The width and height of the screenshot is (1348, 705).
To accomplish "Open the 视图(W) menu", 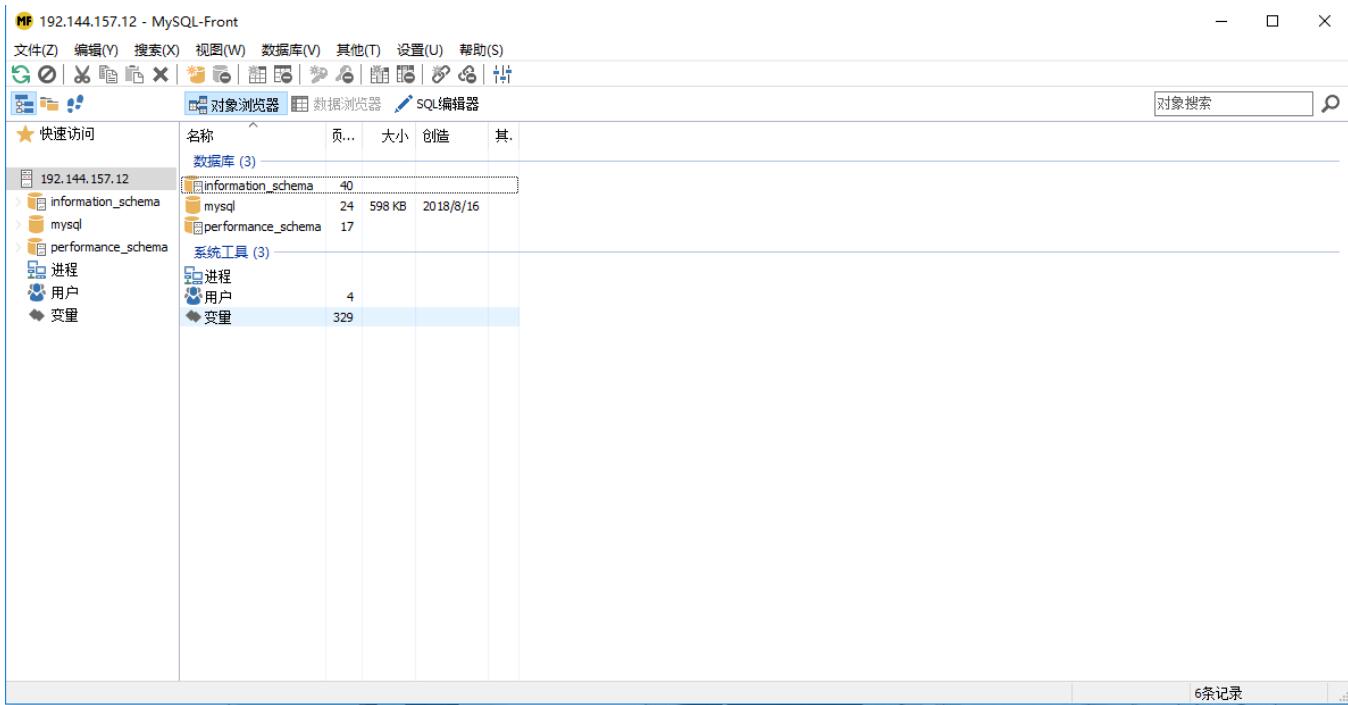I will click(220, 50).
